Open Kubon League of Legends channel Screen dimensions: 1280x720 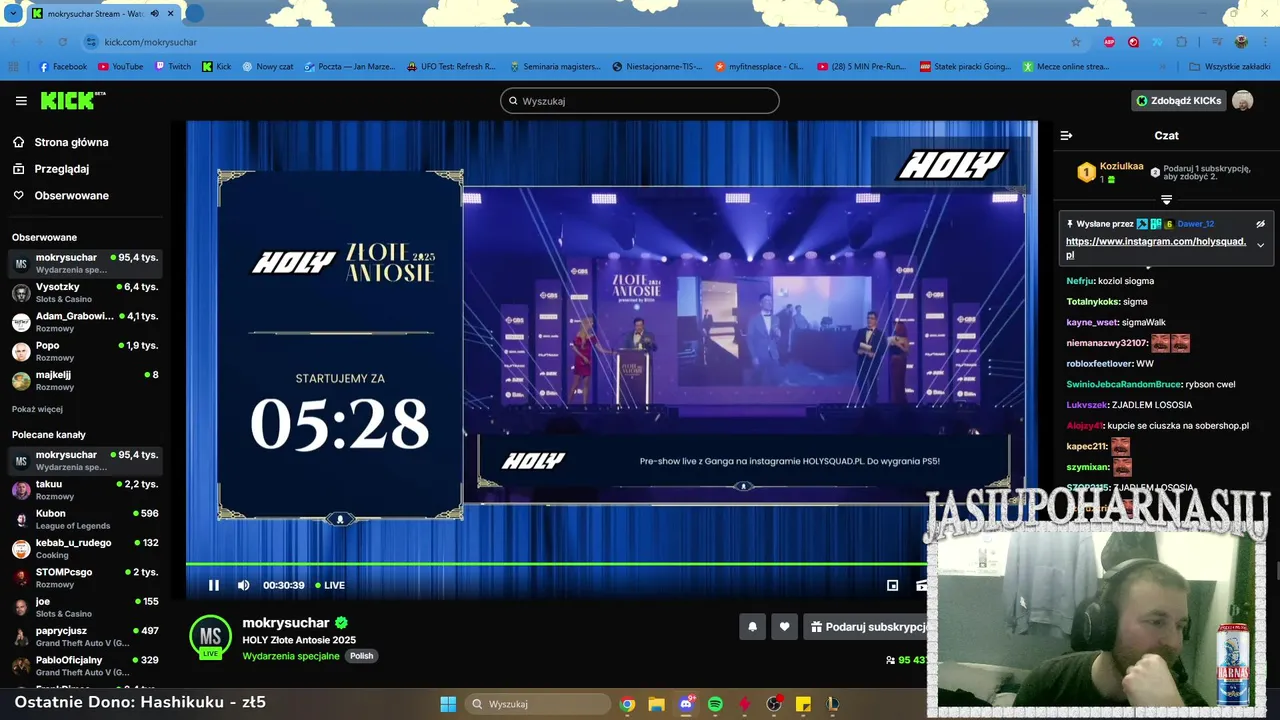tap(84, 519)
